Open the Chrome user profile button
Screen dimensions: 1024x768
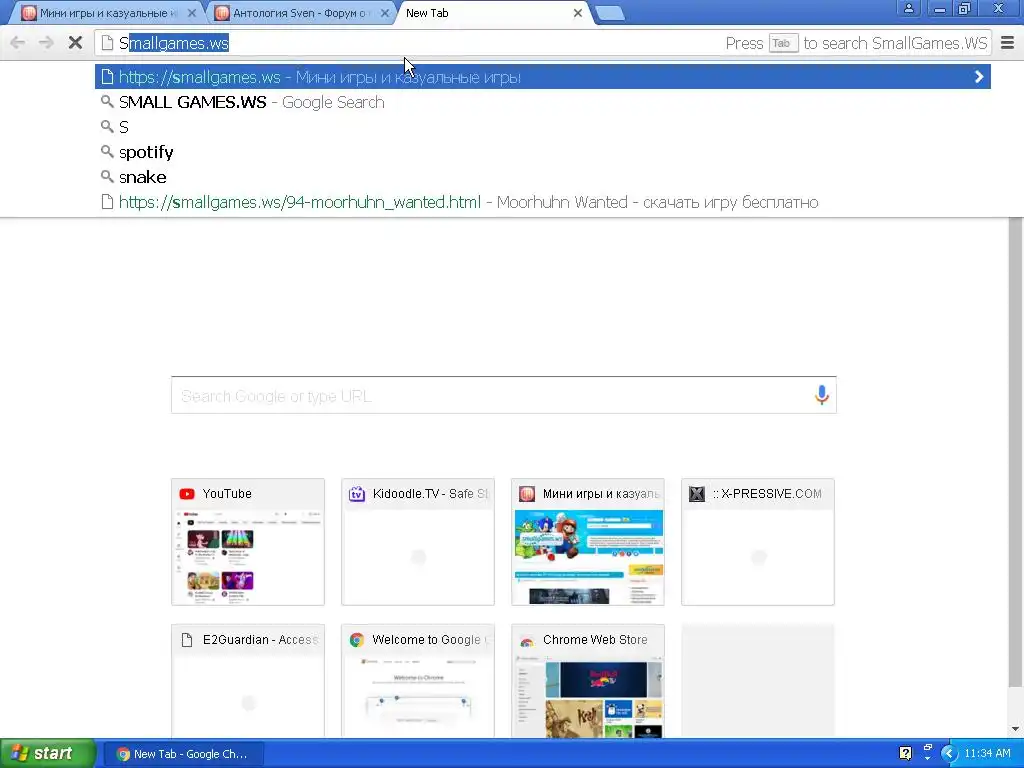click(x=908, y=8)
